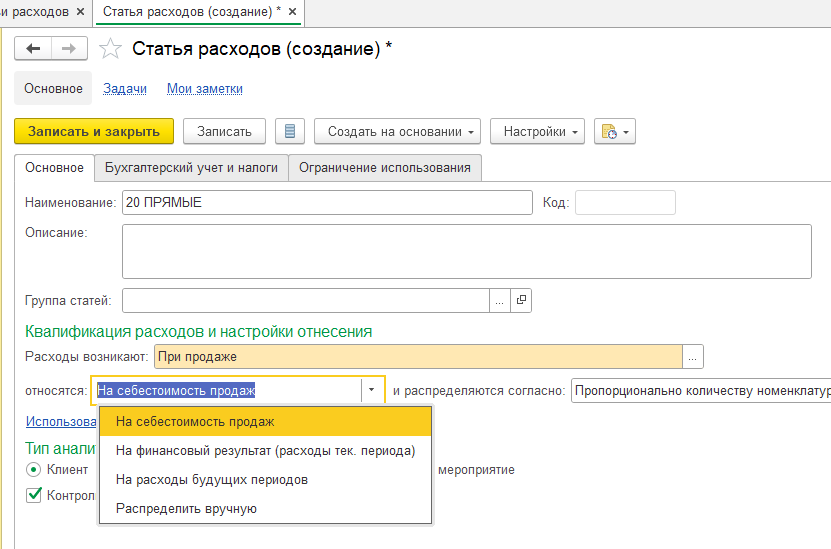Image resolution: width=831 pixels, height=549 pixels.
Task: Click into the Описание text area
Action: click(466, 251)
